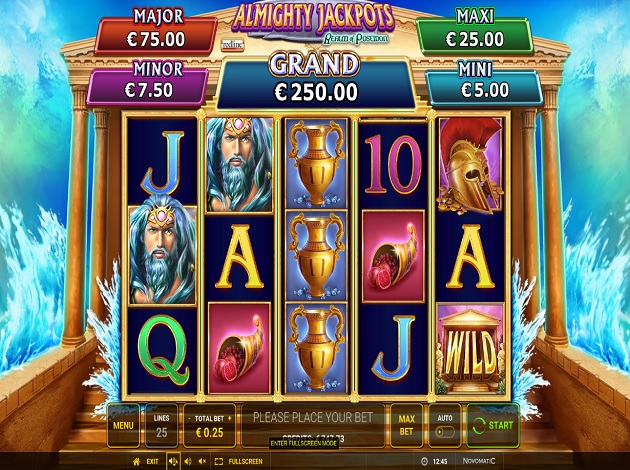Screen dimensions: 630x470
Task: Click the fullscreen brackets icon
Action: (x=219, y=461)
